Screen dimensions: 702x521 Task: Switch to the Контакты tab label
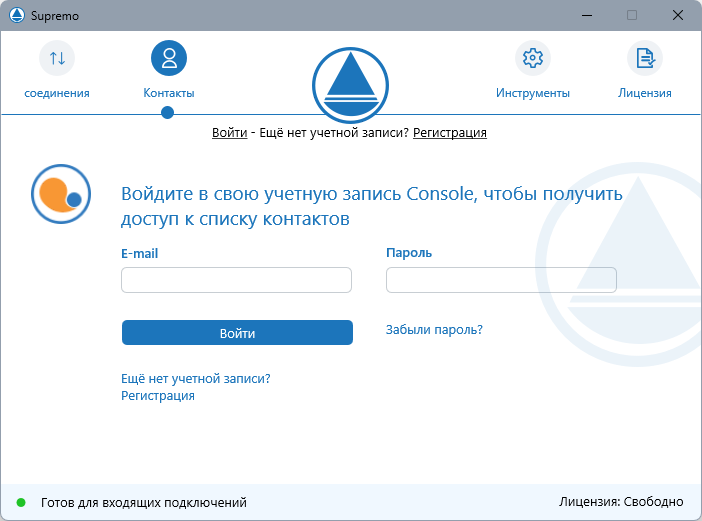pos(169,93)
